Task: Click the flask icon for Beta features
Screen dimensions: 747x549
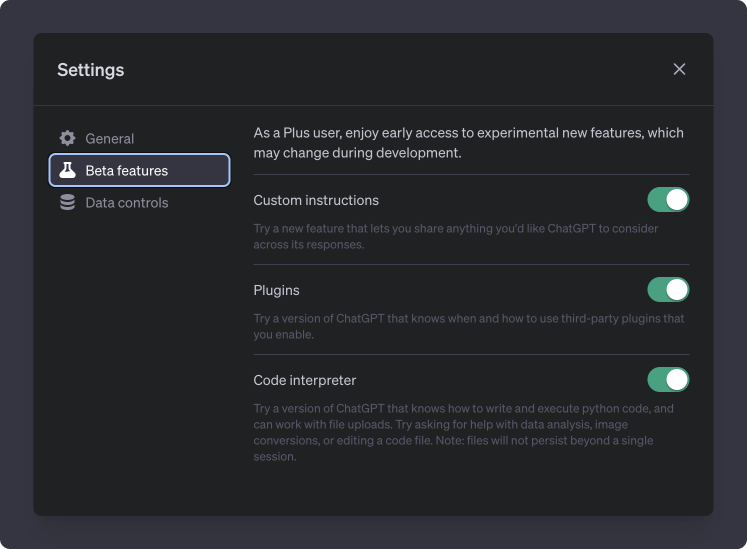Action: tap(67, 170)
